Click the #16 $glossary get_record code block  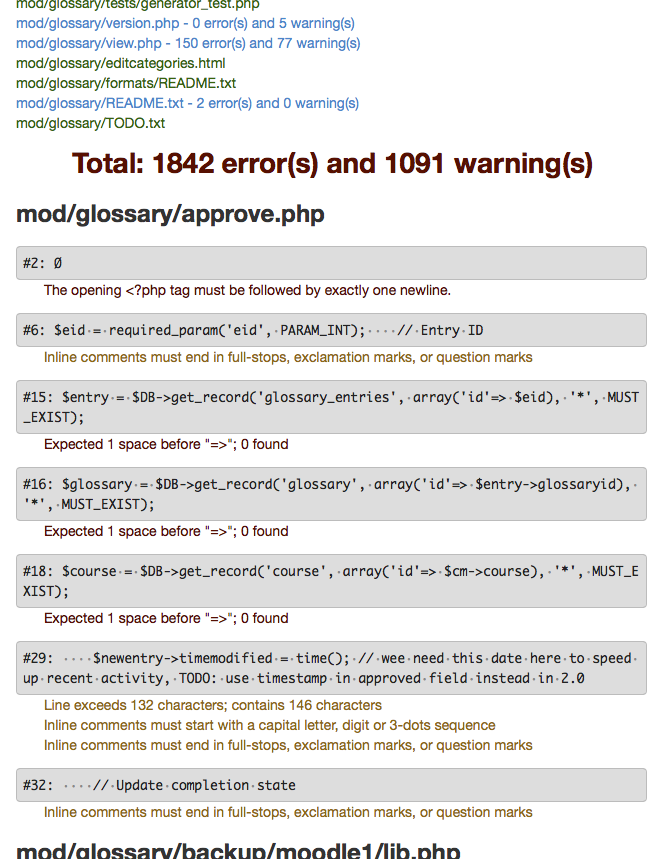pyautogui.click(x=331, y=494)
